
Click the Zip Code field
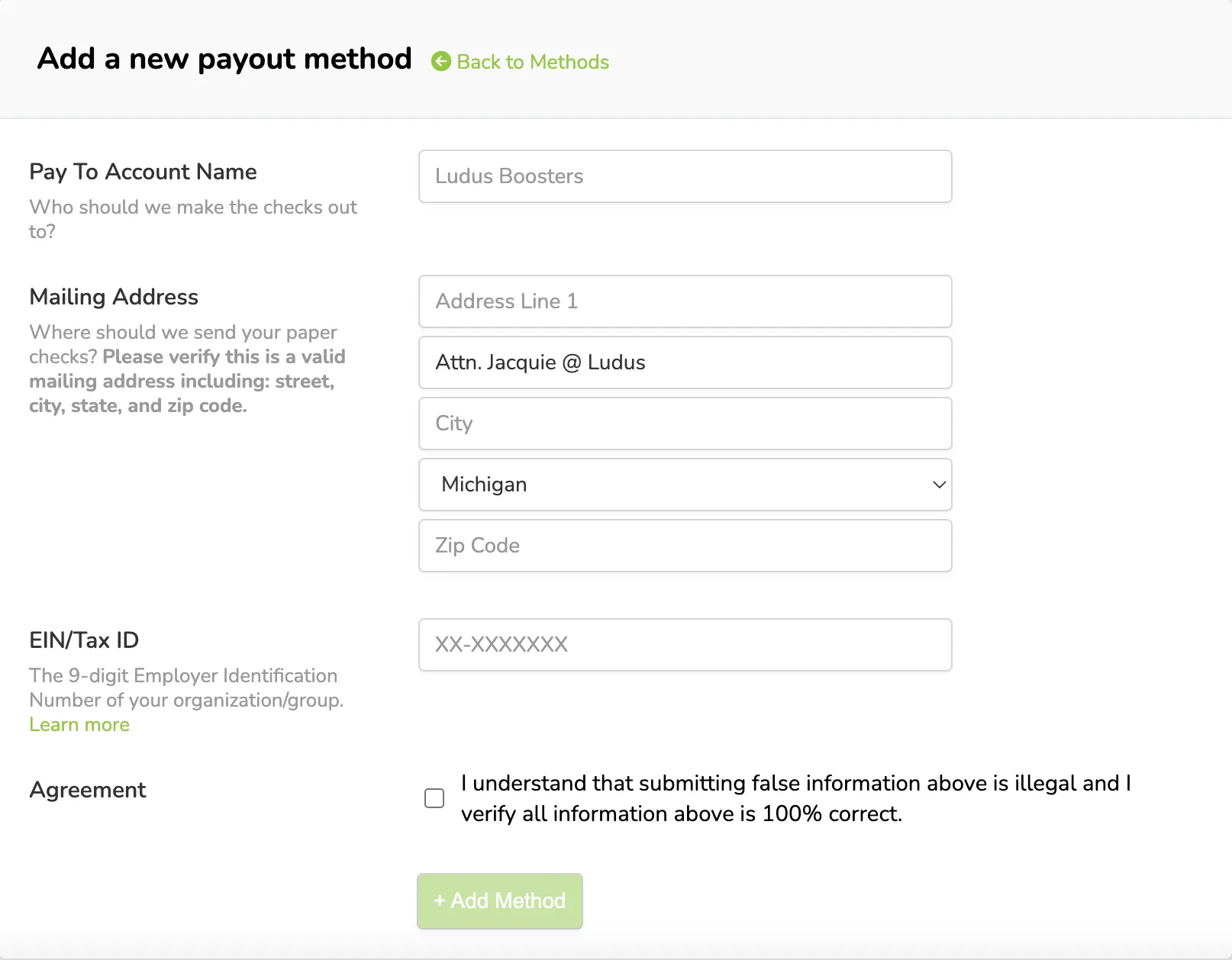tap(685, 546)
